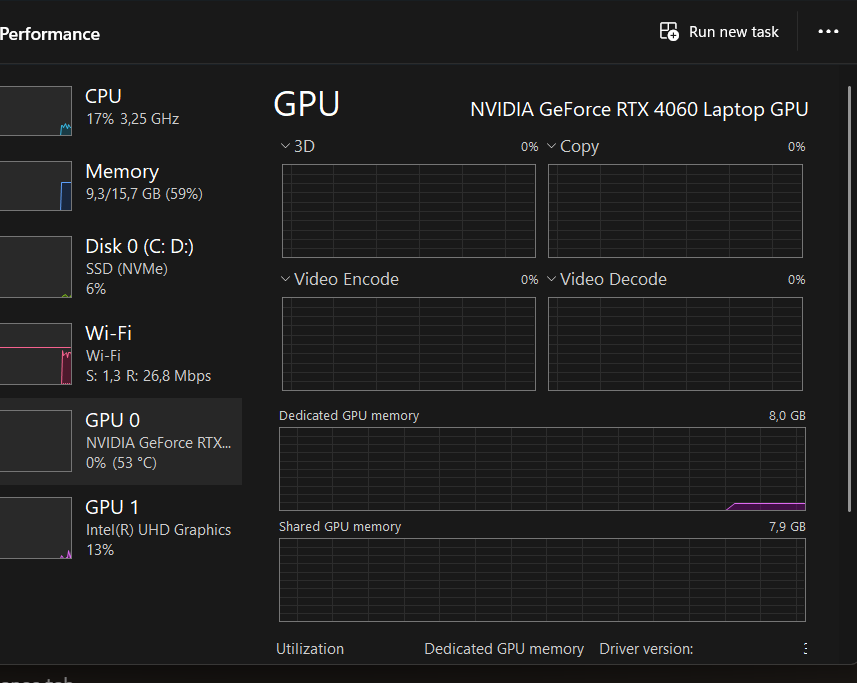
Task: Click the Driver version label
Action: [x=646, y=649]
